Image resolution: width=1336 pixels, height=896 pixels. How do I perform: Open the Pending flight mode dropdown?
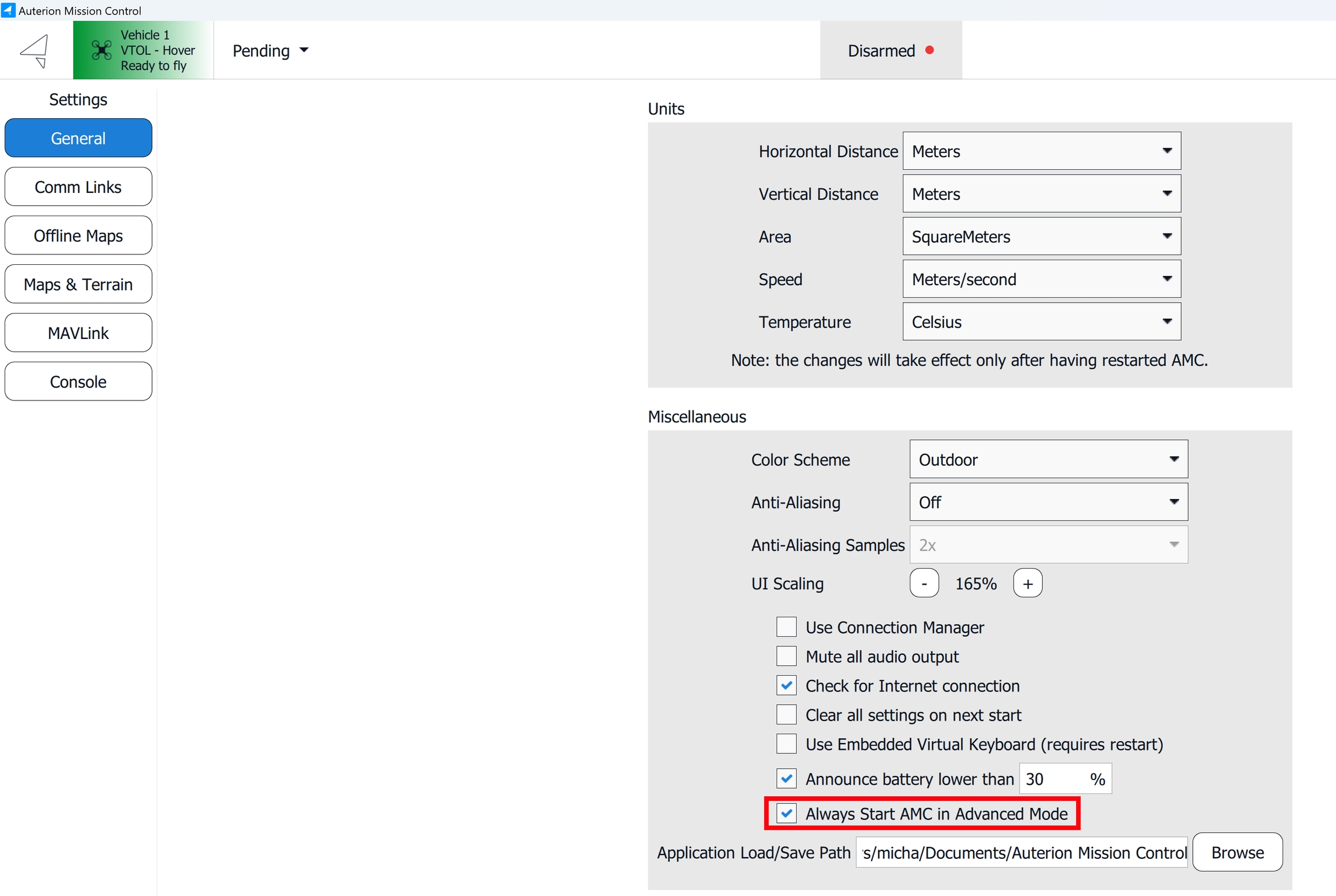(270, 50)
